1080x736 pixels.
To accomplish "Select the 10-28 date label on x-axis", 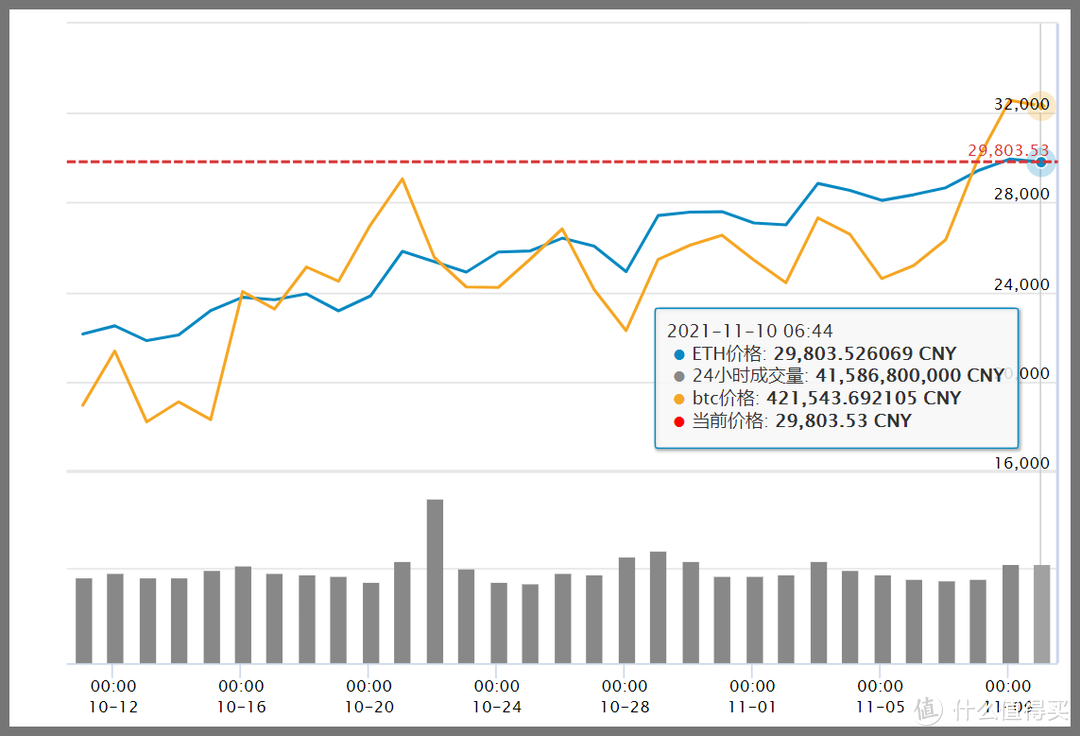I will pyautogui.click(x=625, y=706).
